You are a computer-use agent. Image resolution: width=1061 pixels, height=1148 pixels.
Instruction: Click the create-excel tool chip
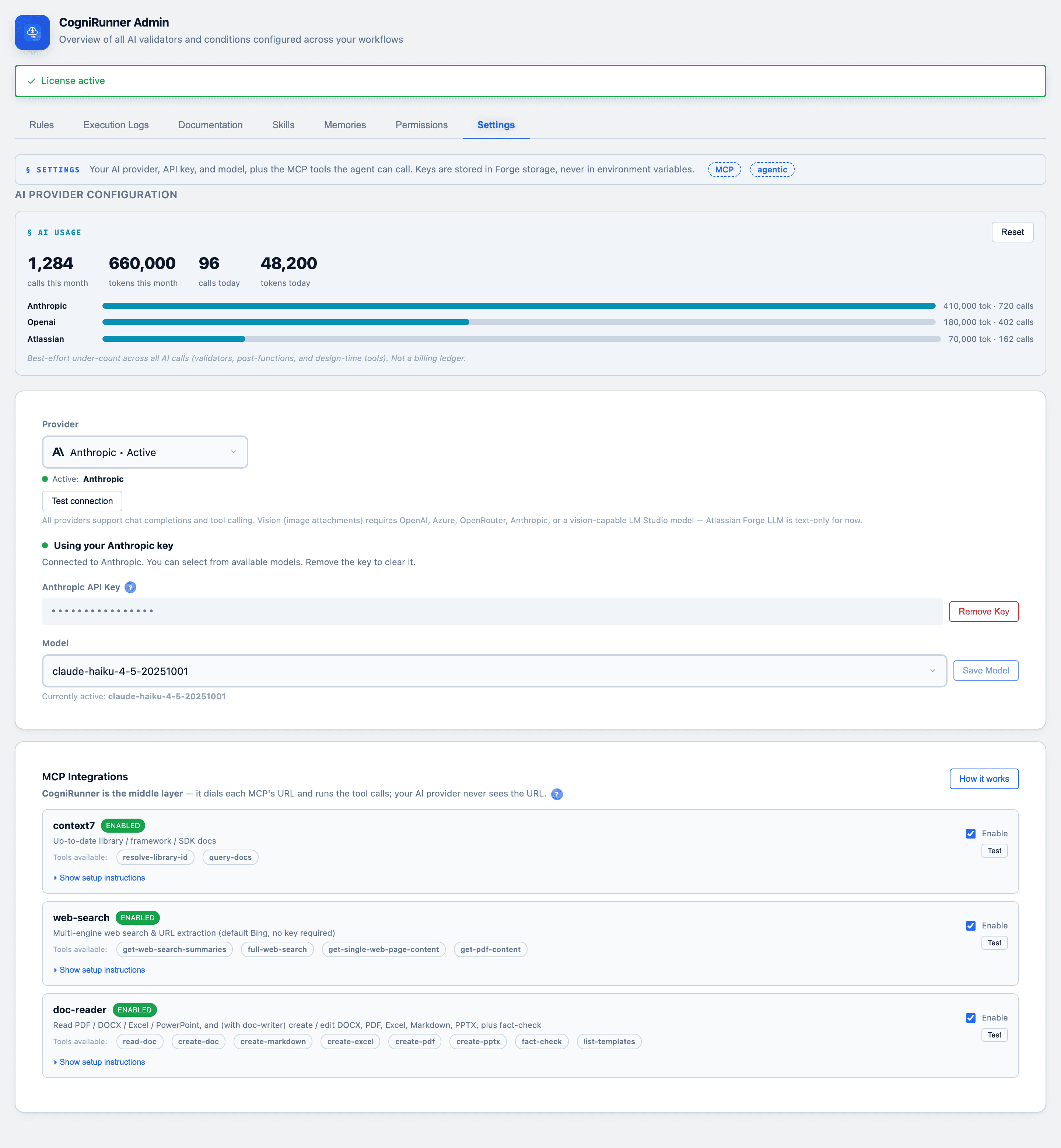click(x=350, y=1041)
